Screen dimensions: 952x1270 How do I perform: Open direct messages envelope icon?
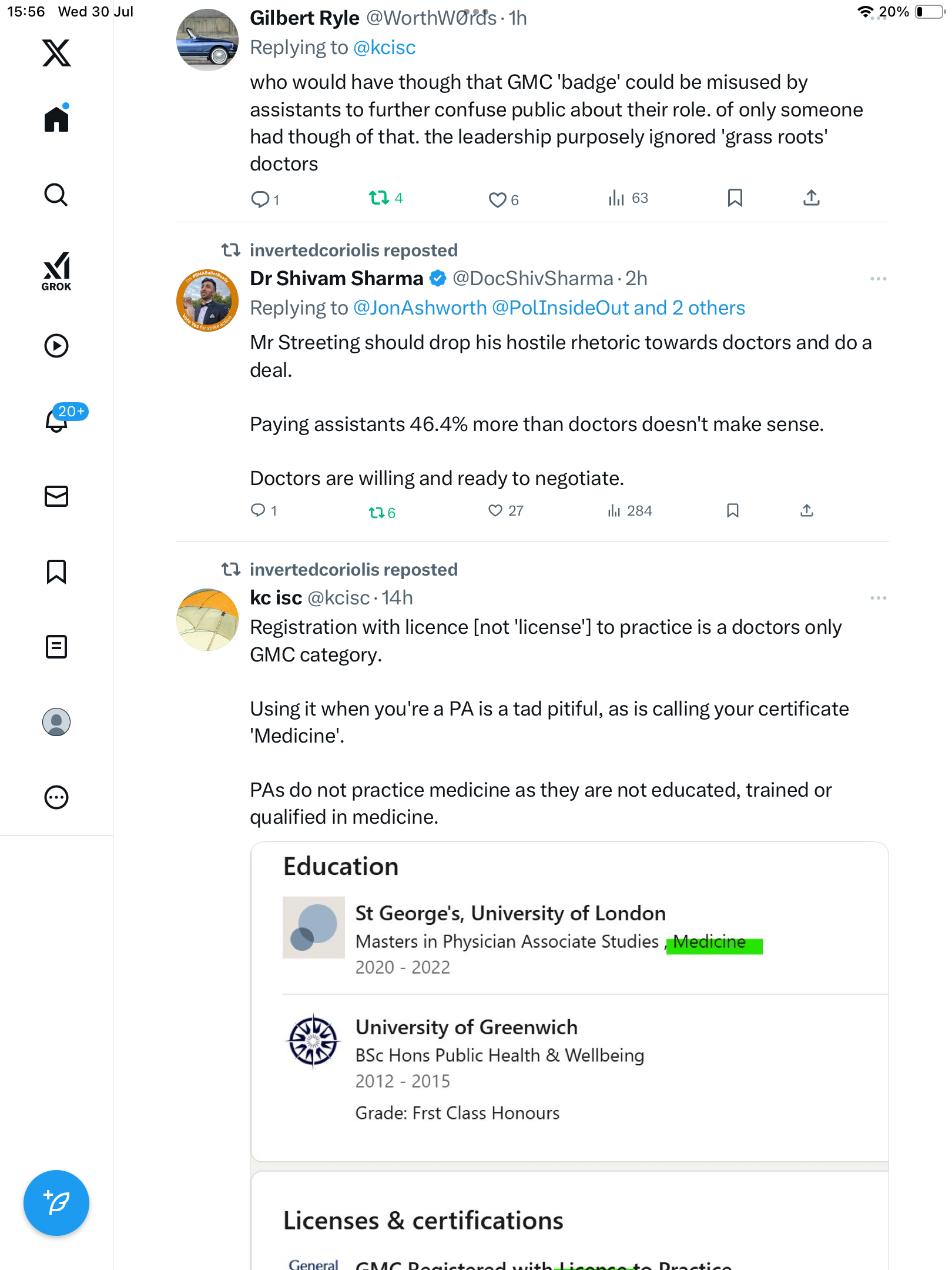(56, 496)
